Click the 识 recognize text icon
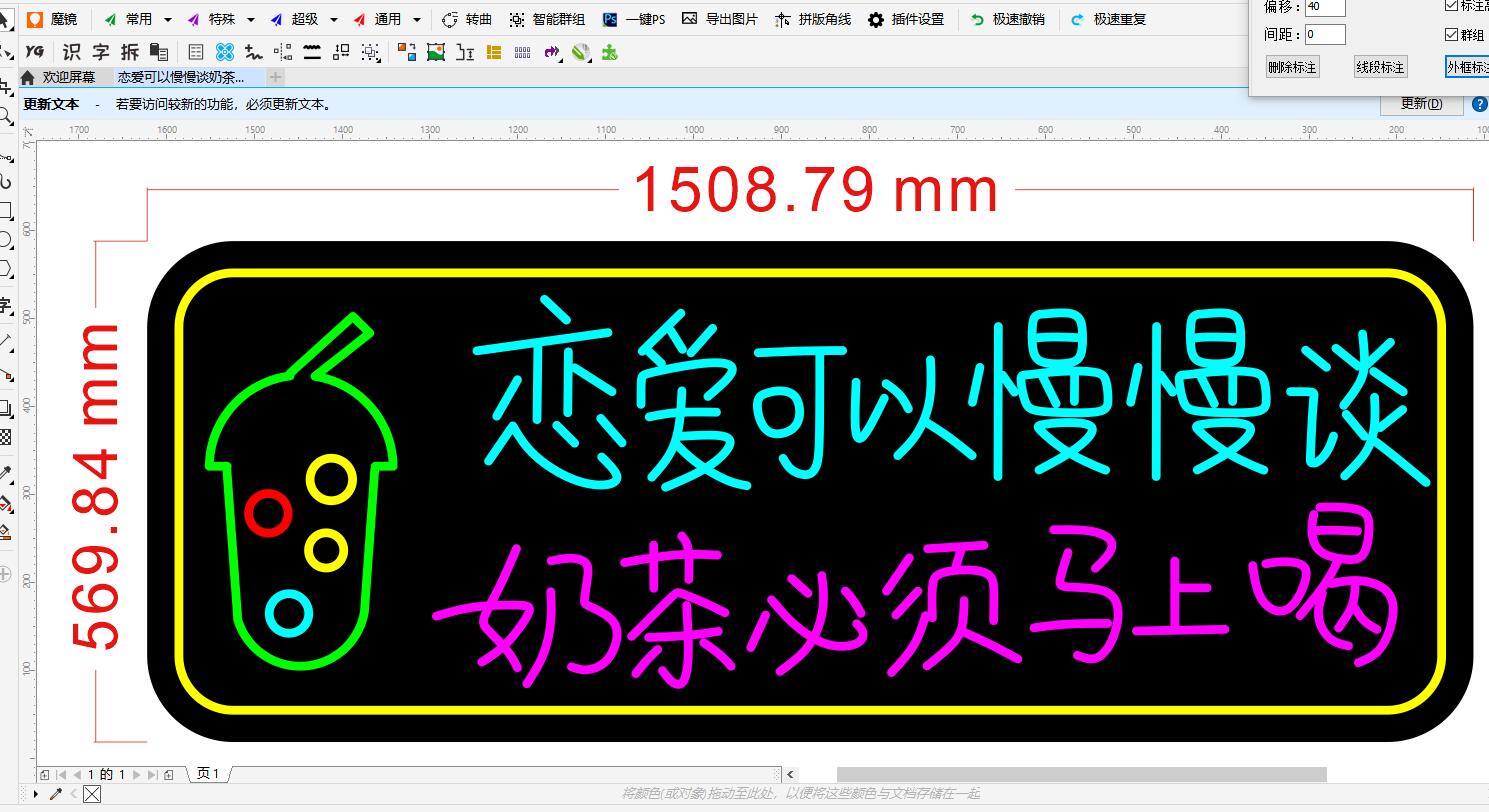The image size is (1489, 812). coord(72,52)
